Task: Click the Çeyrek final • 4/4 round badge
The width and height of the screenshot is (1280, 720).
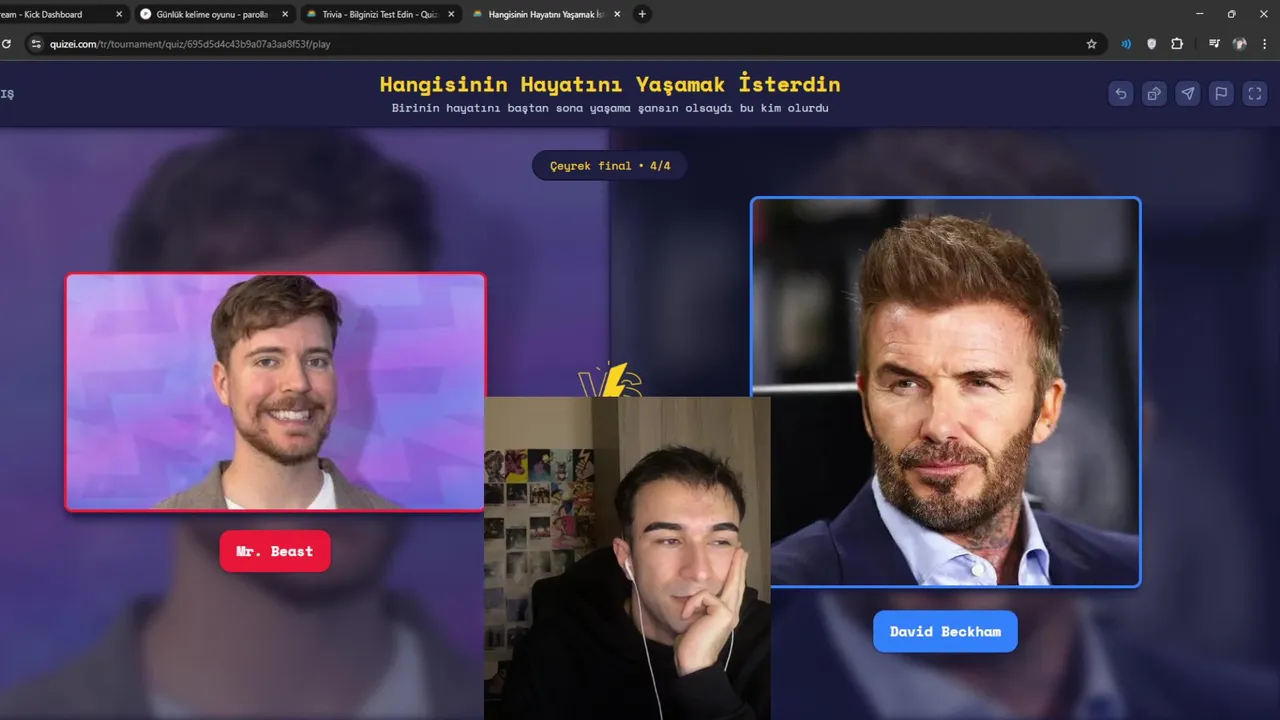Action: coord(609,165)
